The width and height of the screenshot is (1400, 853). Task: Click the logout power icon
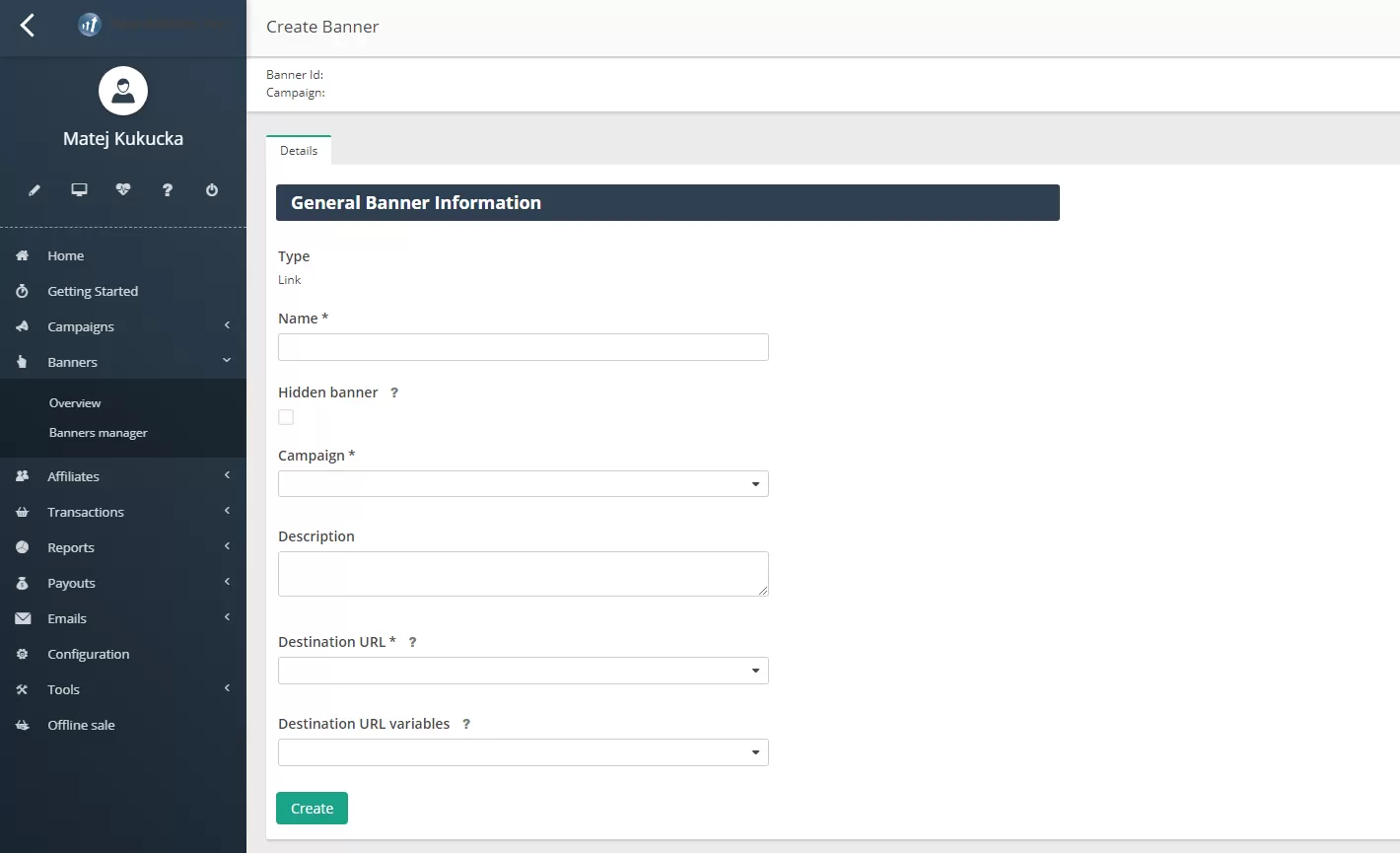[x=212, y=189]
